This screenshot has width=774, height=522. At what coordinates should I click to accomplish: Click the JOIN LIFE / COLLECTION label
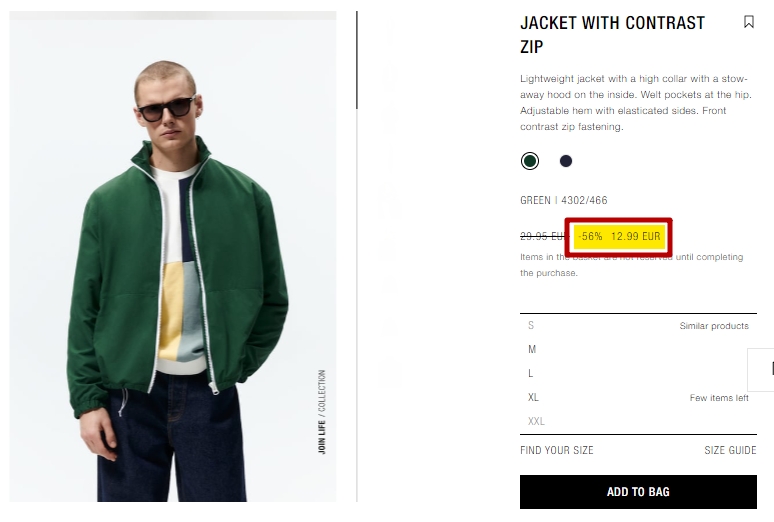321,412
